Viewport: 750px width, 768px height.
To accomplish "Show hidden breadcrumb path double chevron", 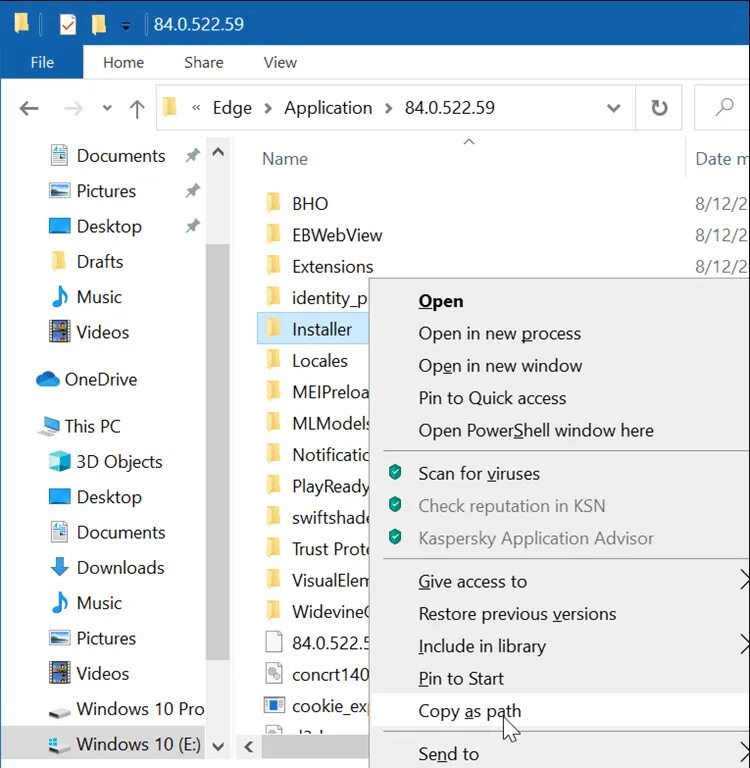I will [196, 108].
